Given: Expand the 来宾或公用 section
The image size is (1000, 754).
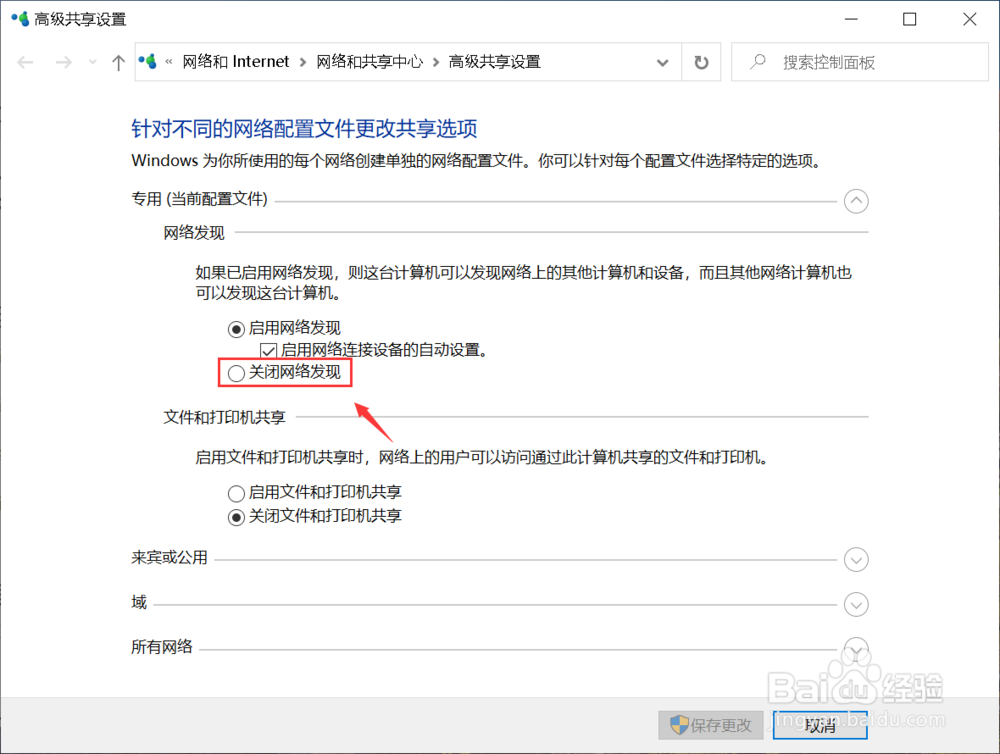Looking at the screenshot, I should point(856,559).
